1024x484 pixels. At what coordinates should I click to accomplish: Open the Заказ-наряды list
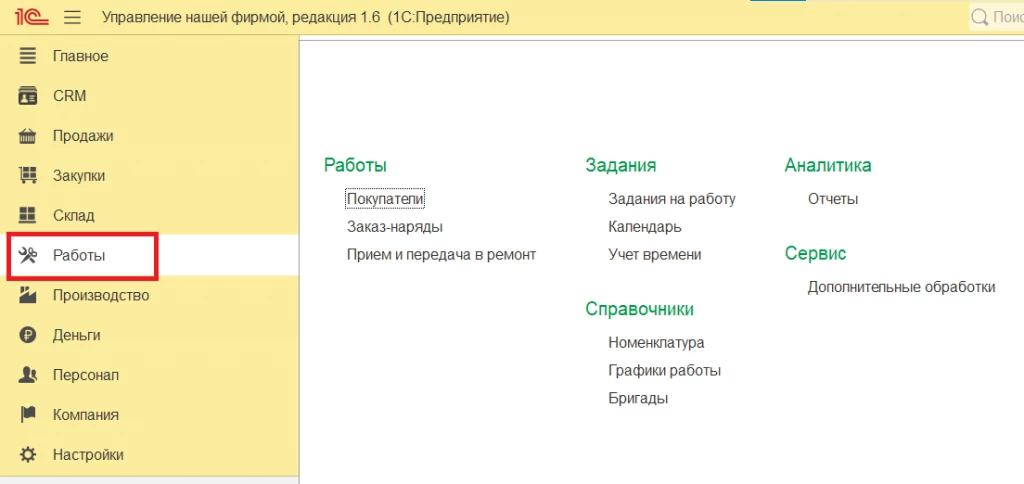(395, 227)
